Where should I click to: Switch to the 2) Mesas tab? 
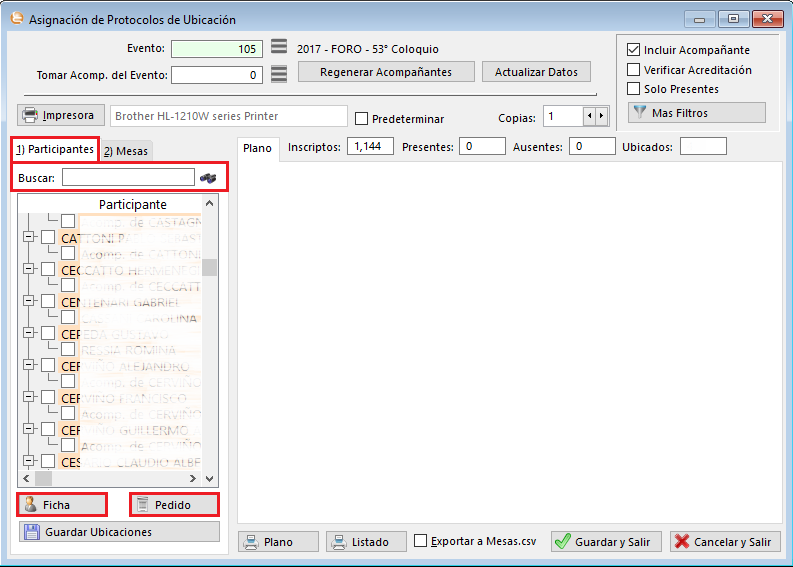pyautogui.click(x=126, y=150)
